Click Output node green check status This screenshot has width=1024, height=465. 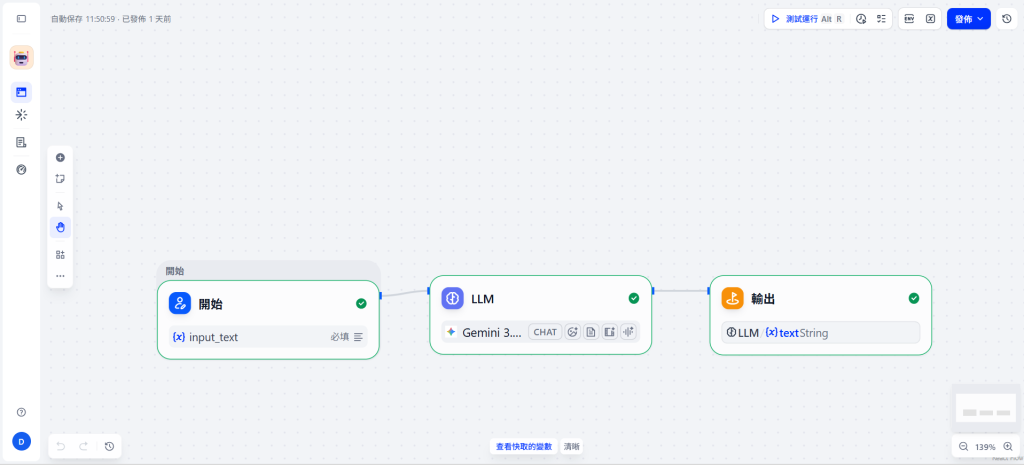914,298
